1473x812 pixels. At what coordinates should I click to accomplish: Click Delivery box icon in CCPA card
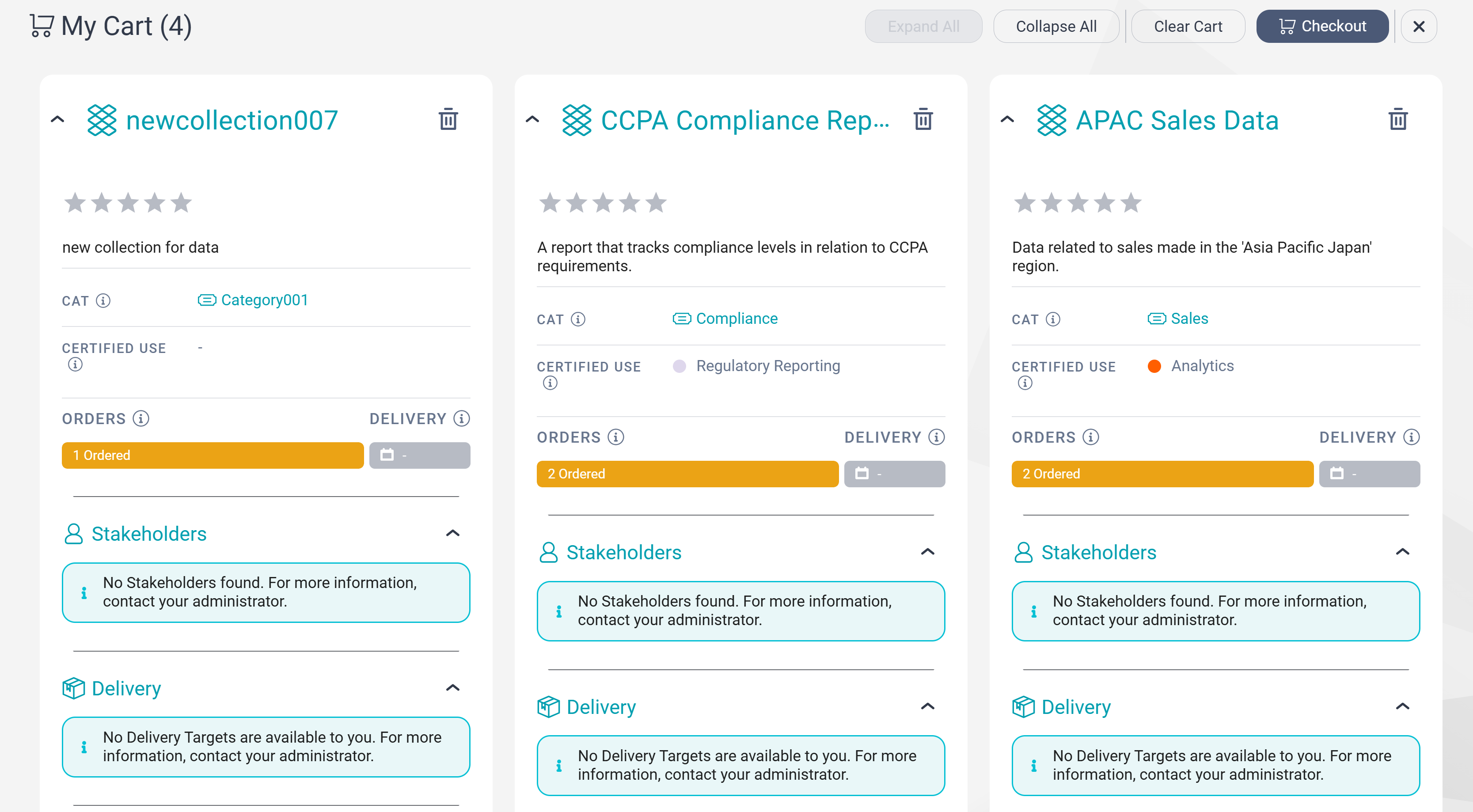click(548, 707)
